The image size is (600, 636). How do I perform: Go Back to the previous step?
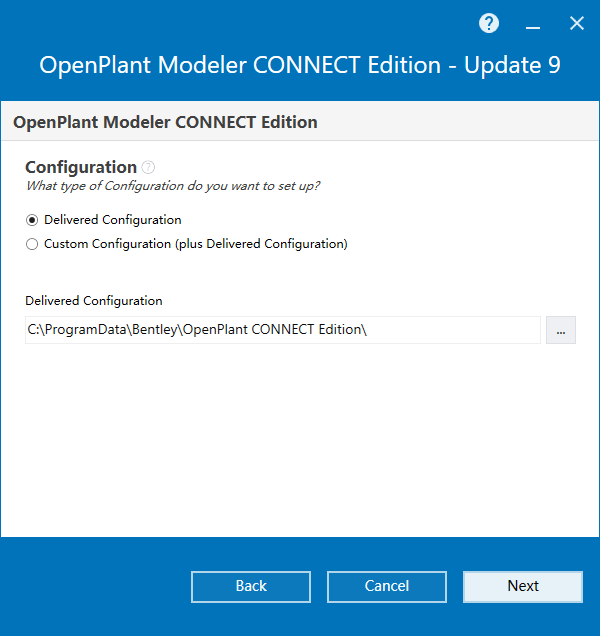click(x=251, y=587)
